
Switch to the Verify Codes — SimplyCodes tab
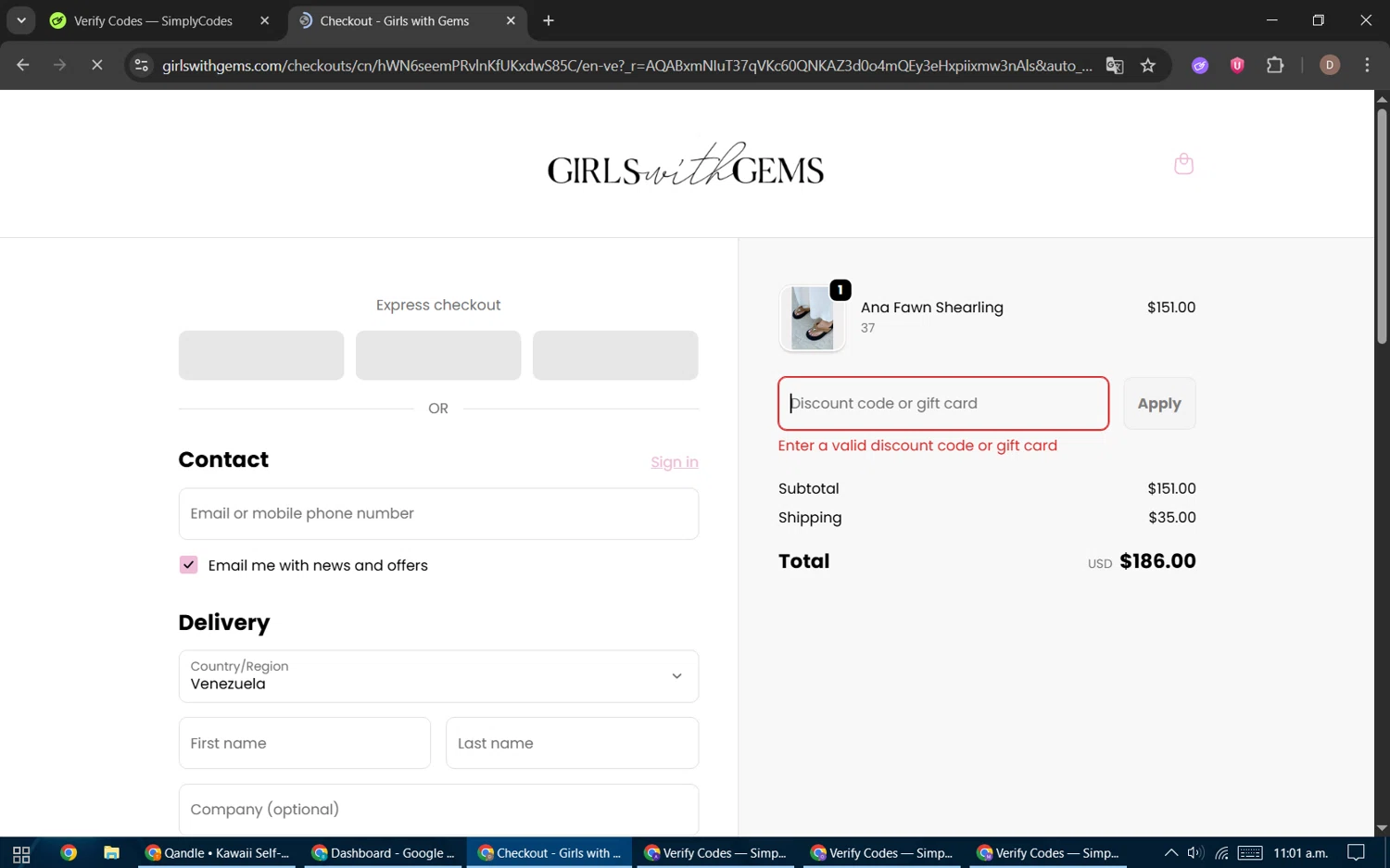pos(154,20)
